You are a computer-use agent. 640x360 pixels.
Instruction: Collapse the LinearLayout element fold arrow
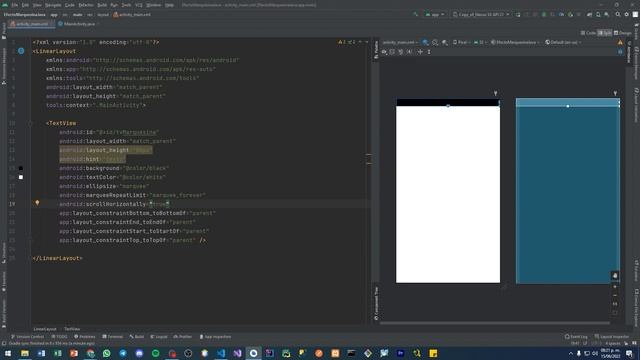coord(31,51)
